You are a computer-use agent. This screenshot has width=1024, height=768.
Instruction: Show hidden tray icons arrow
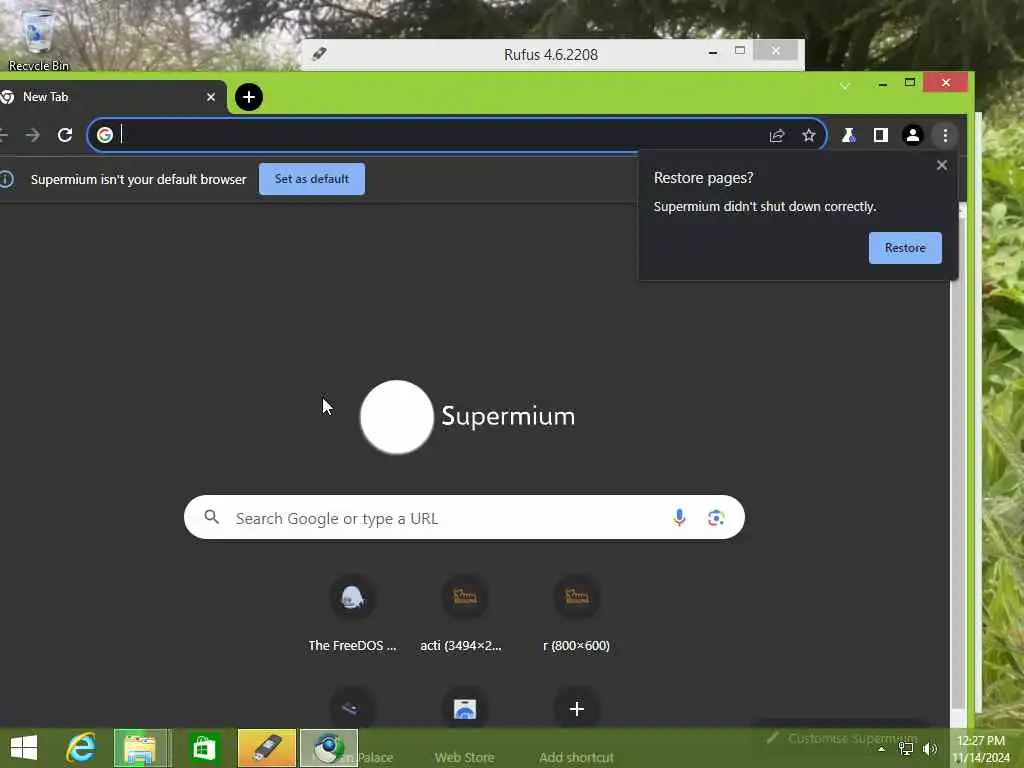(x=882, y=749)
